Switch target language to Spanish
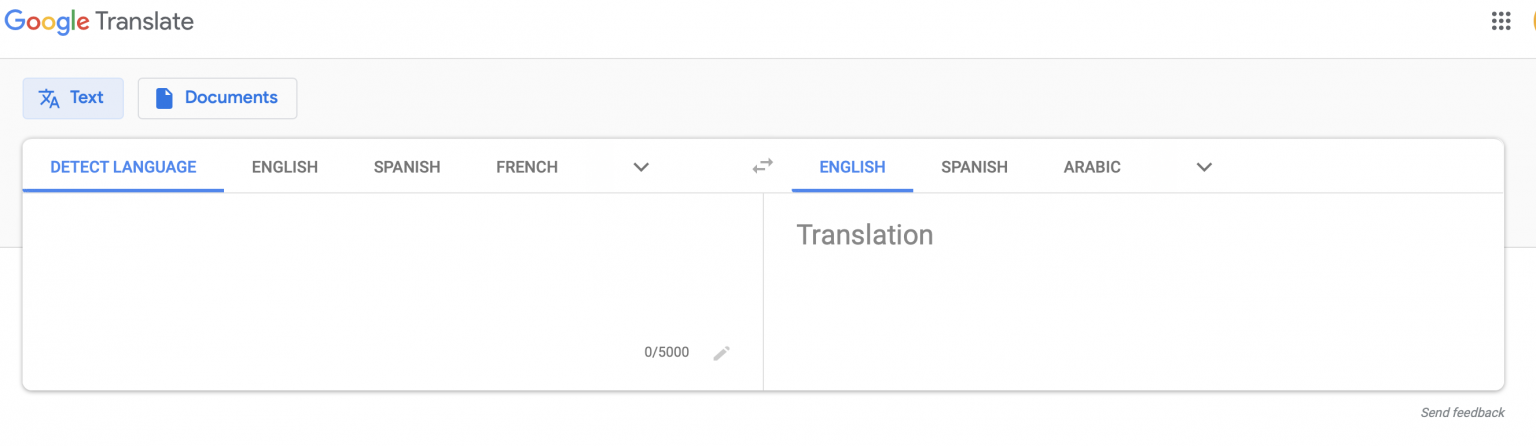1536x446 pixels. click(x=974, y=167)
